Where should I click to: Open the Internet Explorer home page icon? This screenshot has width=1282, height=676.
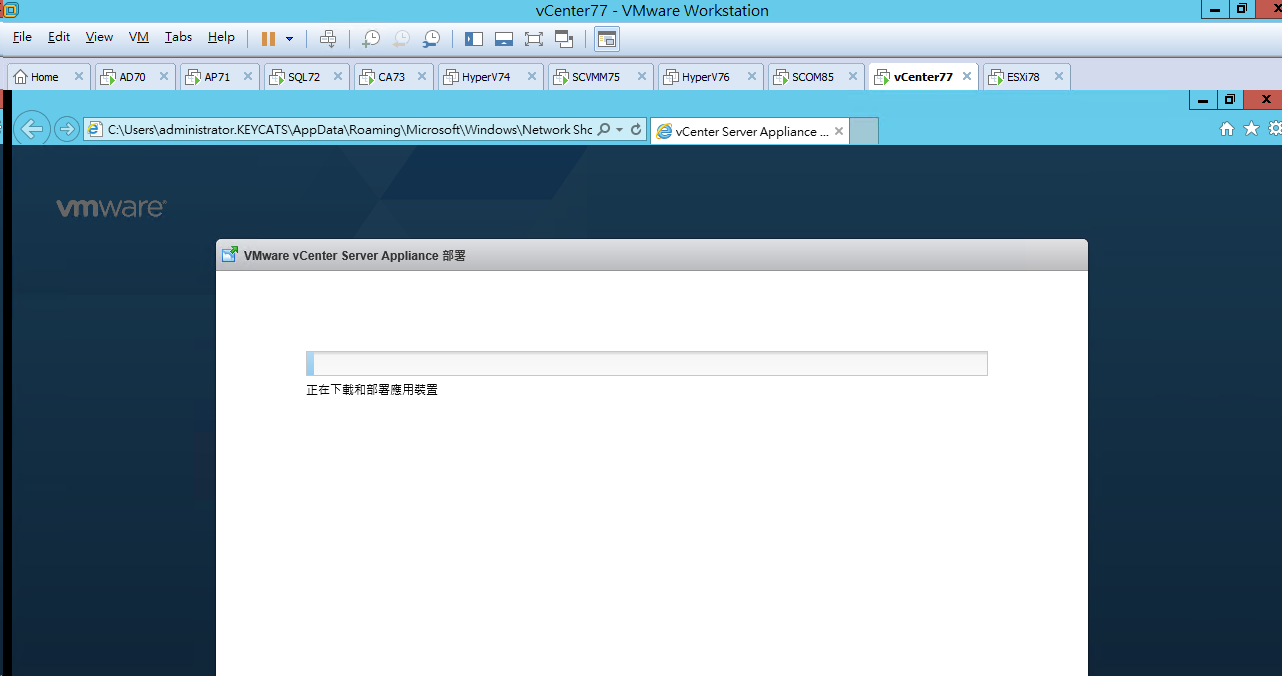point(1227,129)
